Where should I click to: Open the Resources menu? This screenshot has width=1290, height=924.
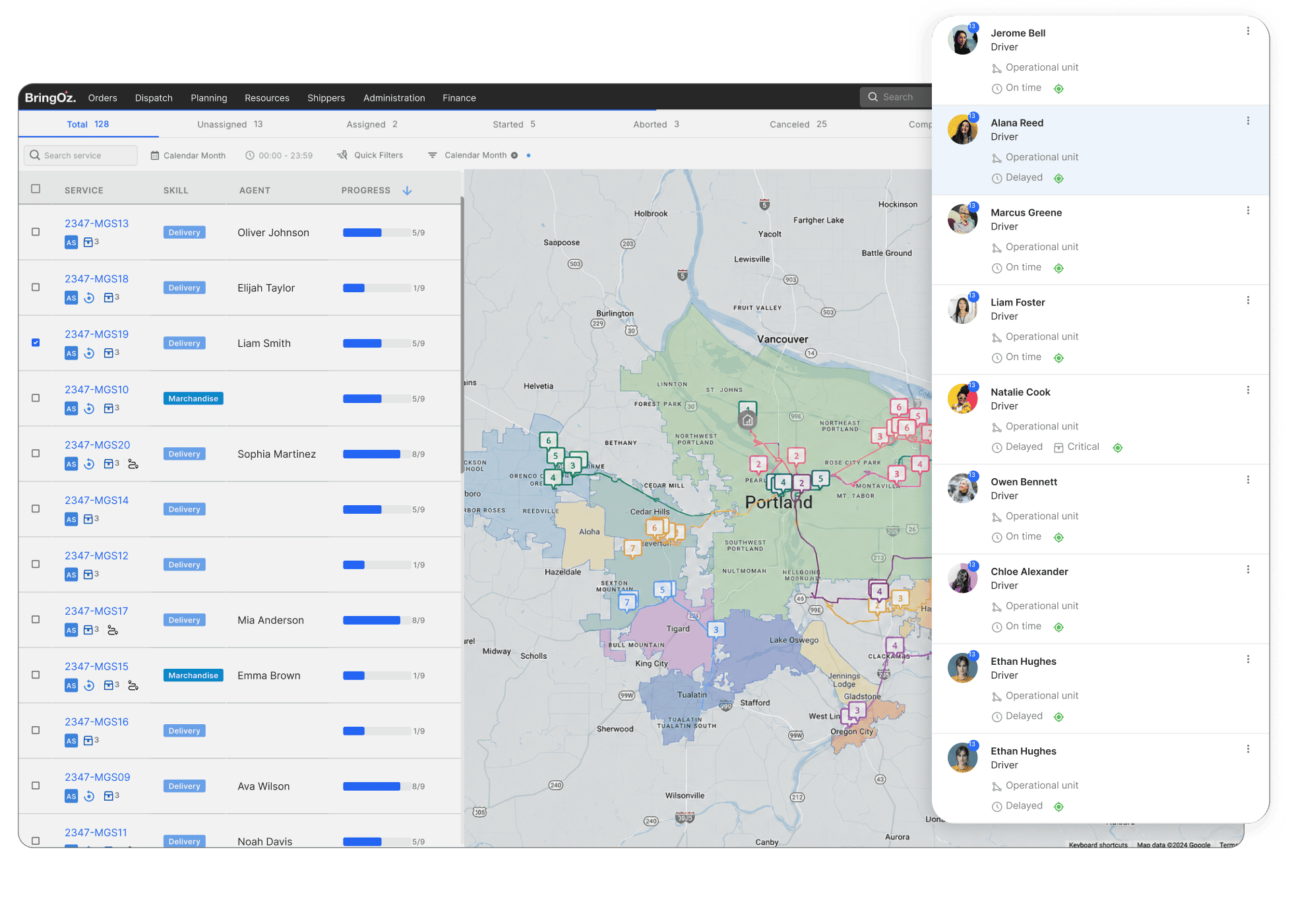[267, 98]
